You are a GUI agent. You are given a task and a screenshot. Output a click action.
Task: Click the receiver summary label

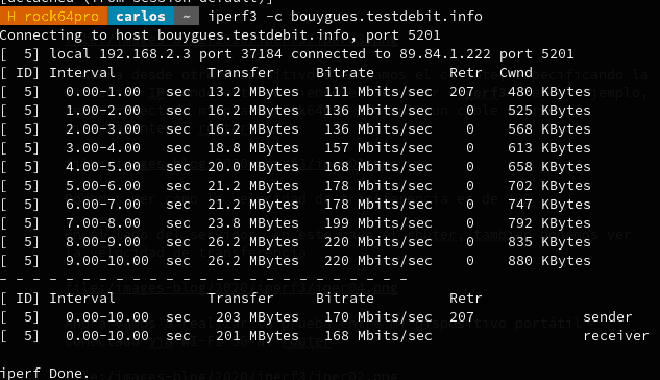click(x=616, y=336)
